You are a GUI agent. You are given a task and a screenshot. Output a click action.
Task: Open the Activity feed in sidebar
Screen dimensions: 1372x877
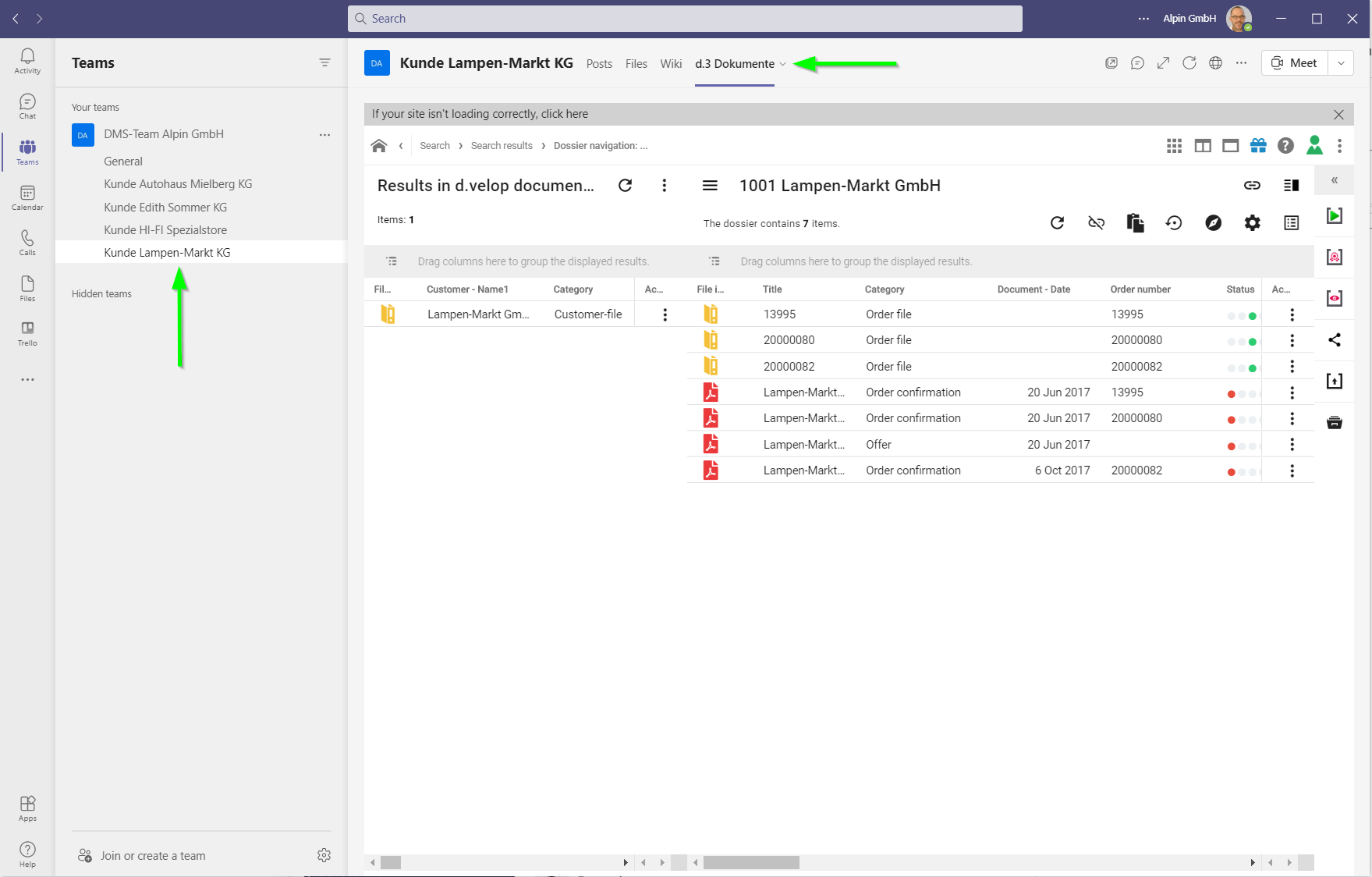[27, 61]
